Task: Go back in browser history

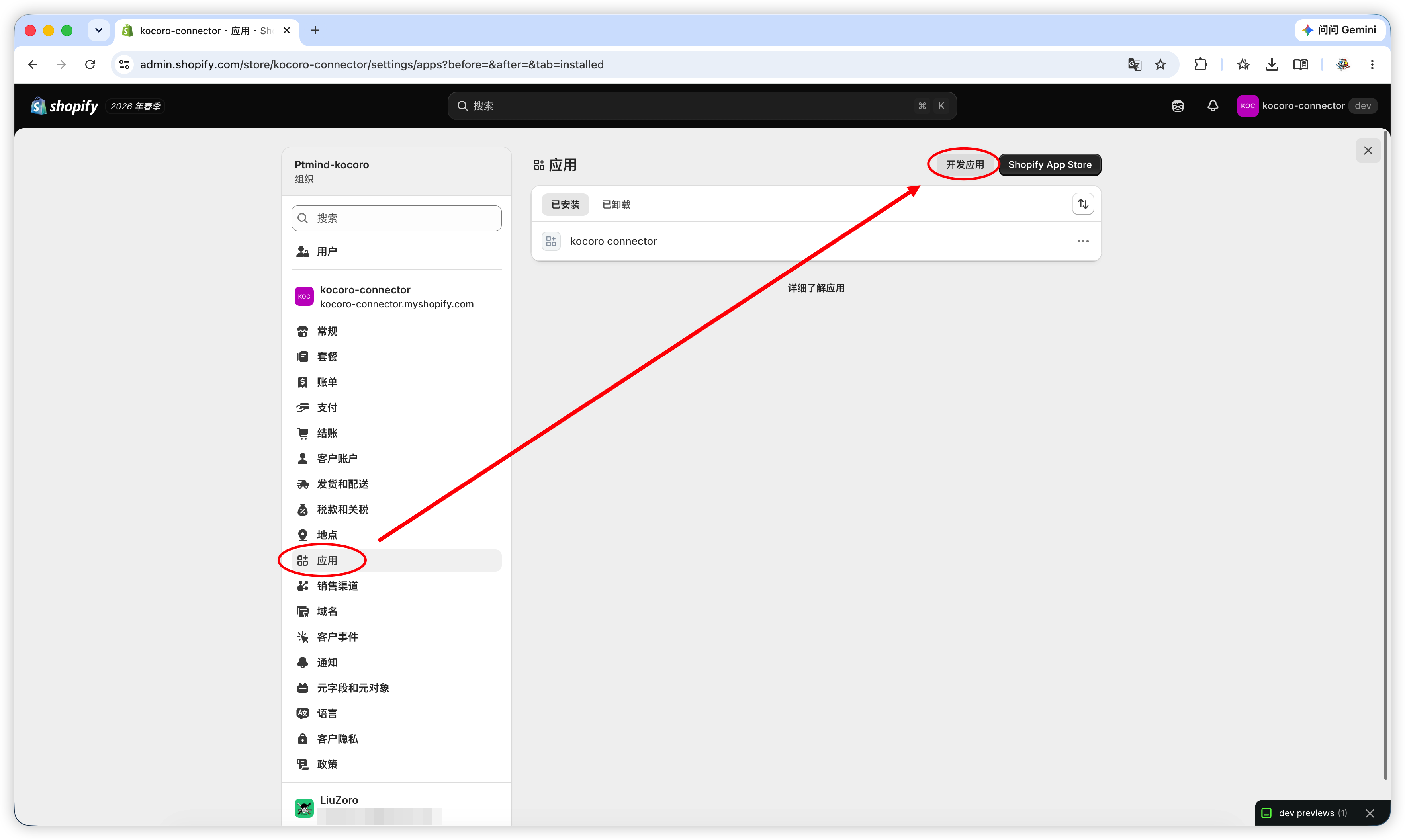Action: pos(33,64)
